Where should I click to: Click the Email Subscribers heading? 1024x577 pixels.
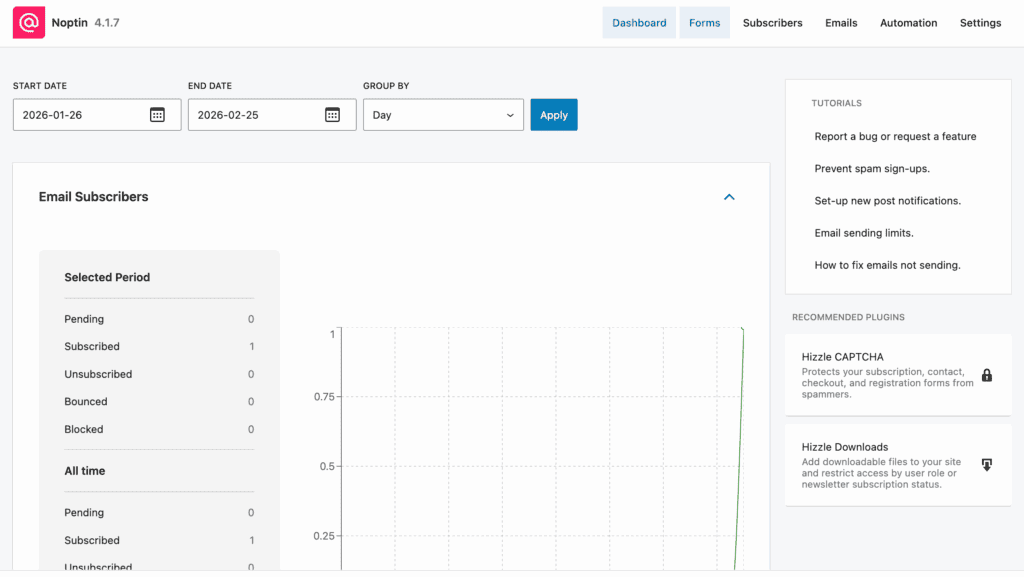tap(93, 197)
